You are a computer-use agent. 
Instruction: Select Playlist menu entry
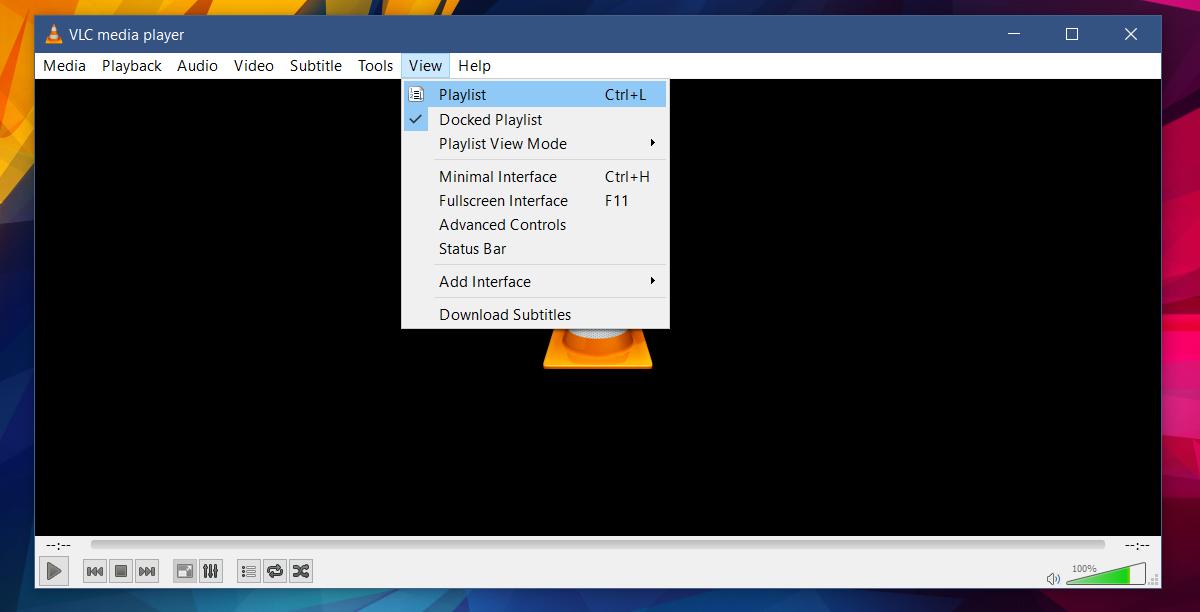[535, 95]
